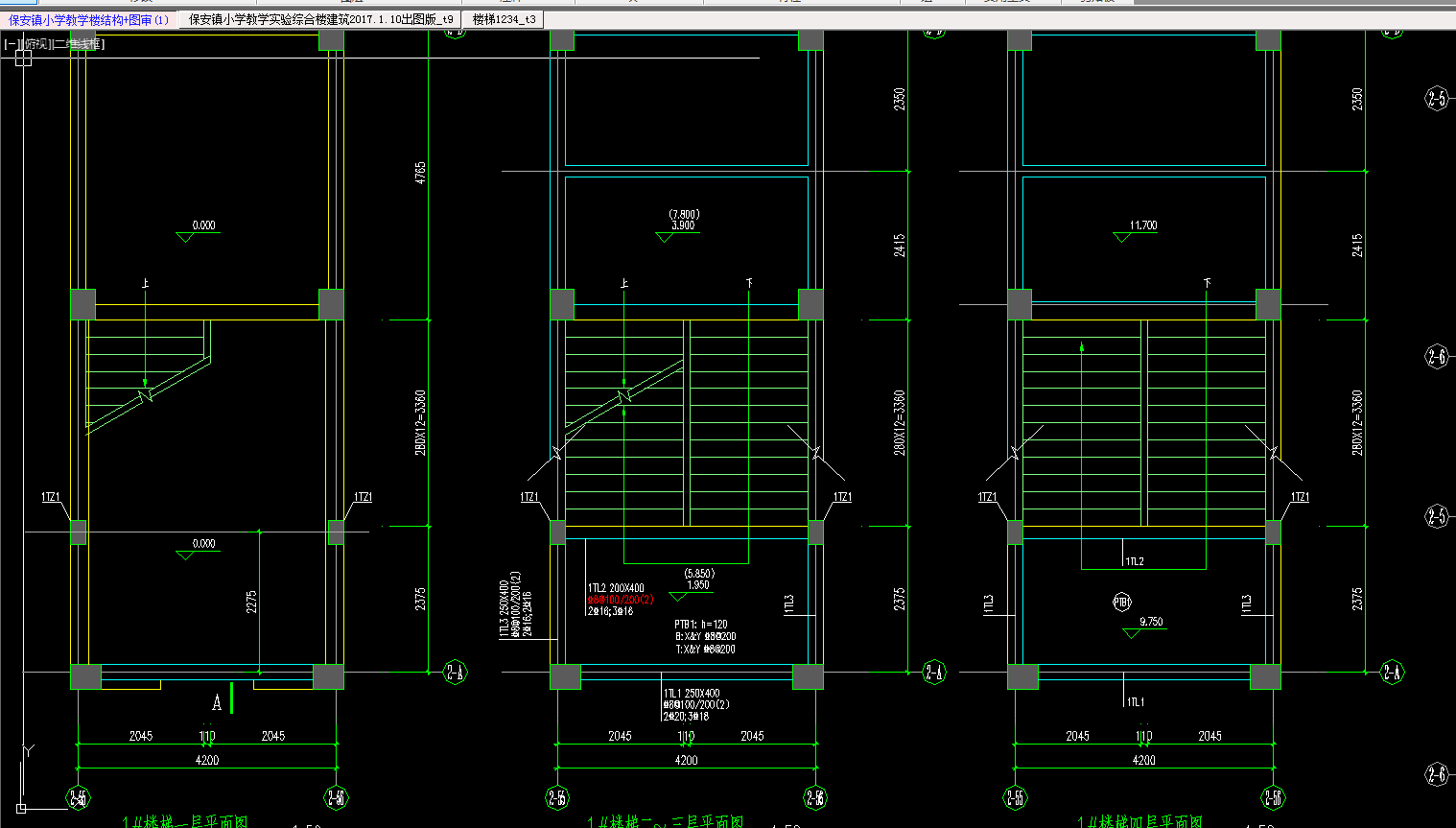
Task: Select the (7.800) elevation text
Action: [684, 215]
